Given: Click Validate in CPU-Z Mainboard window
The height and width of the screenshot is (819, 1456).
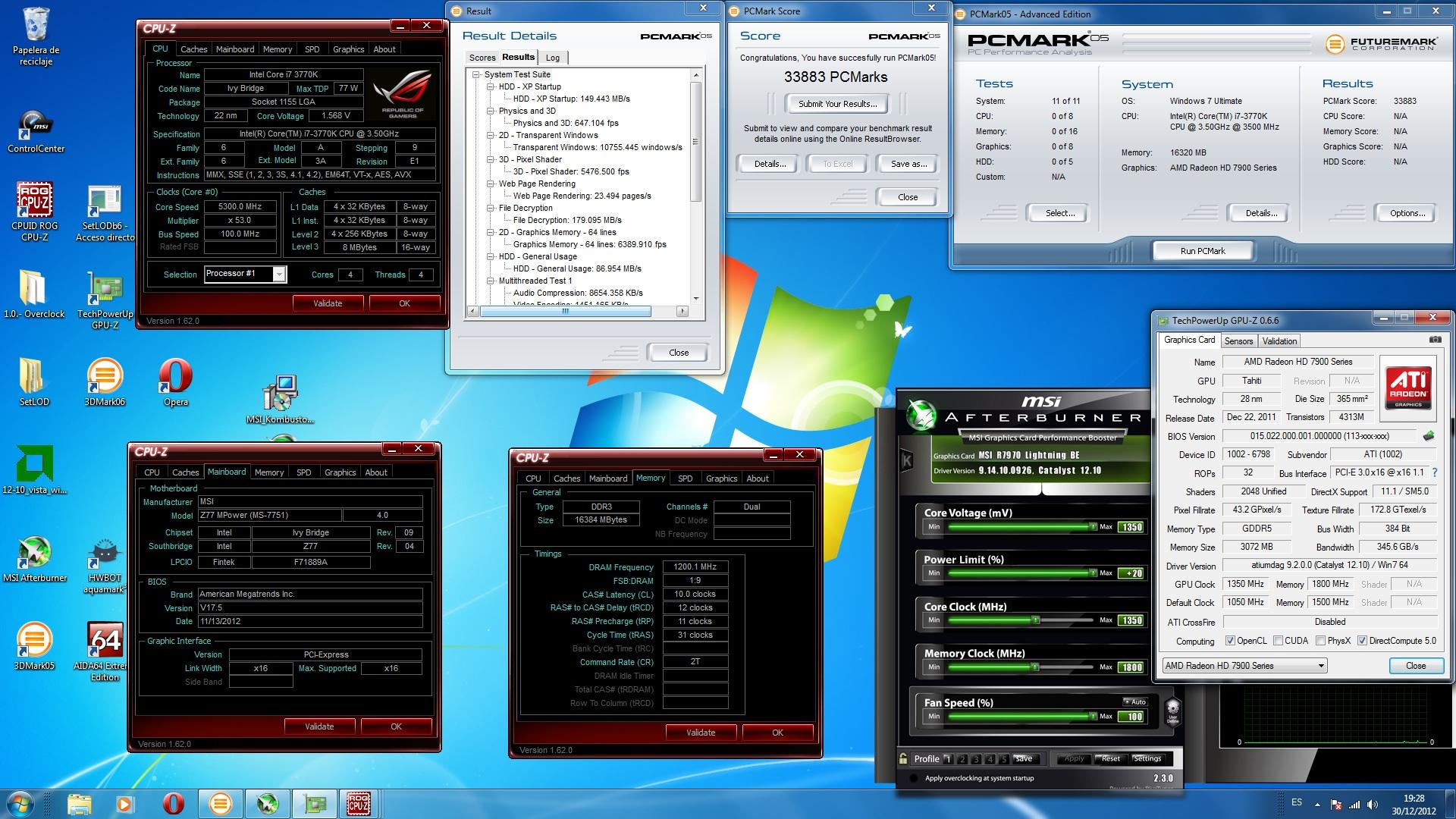Looking at the screenshot, I should [x=319, y=726].
